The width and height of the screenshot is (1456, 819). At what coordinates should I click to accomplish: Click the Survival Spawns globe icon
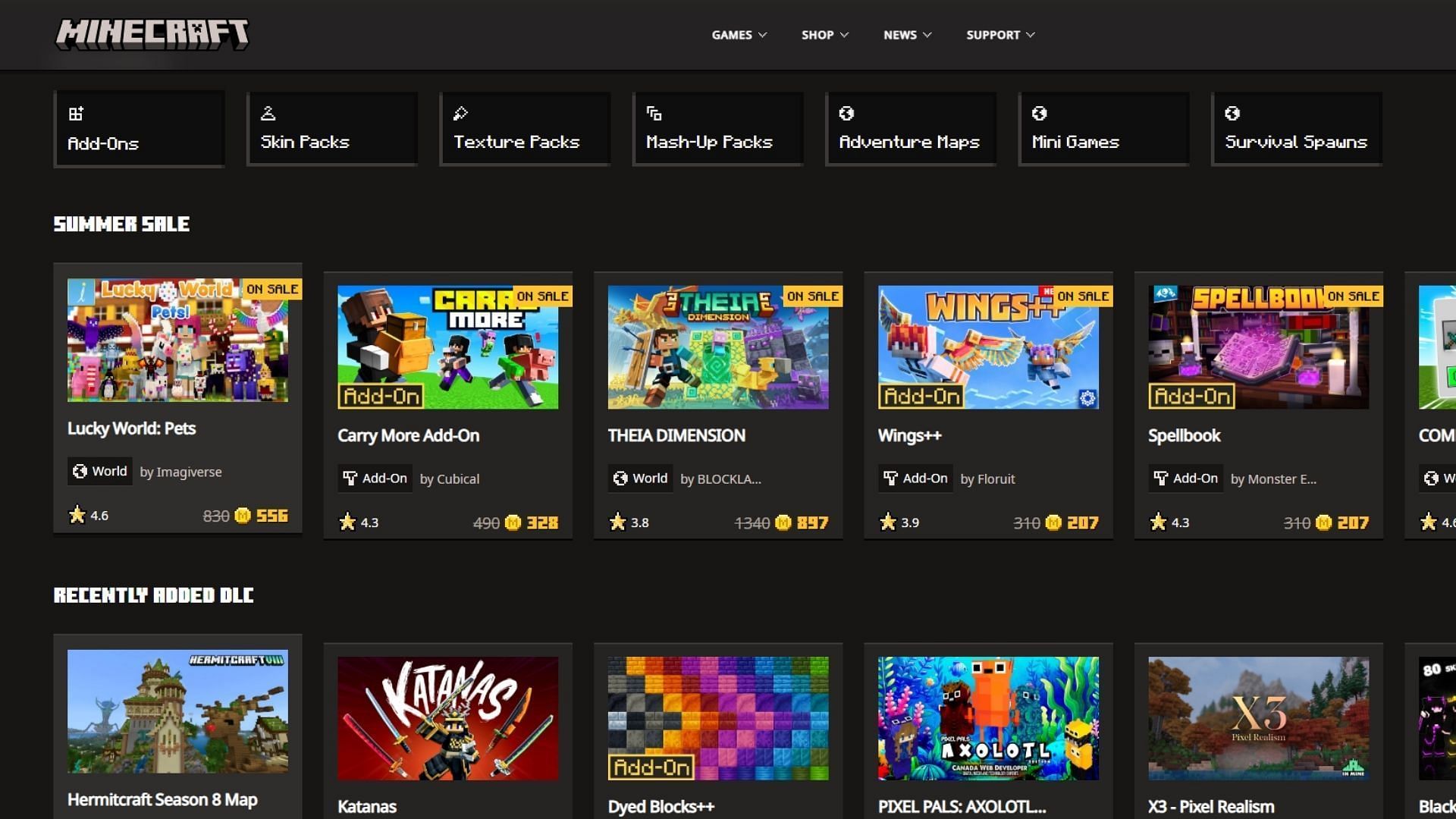(1232, 114)
